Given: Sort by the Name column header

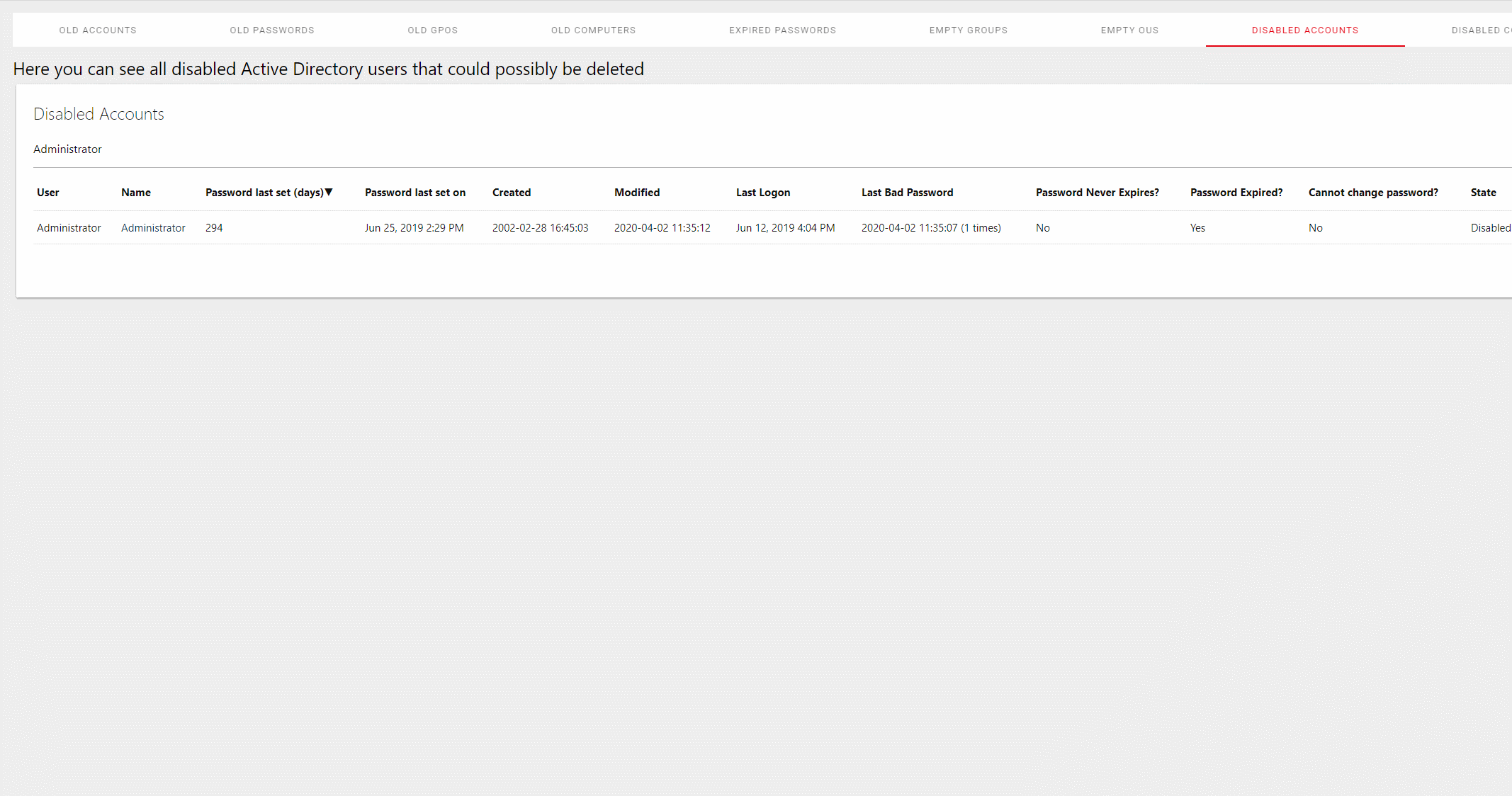Looking at the screenshot, I should (x=136, y=193).
